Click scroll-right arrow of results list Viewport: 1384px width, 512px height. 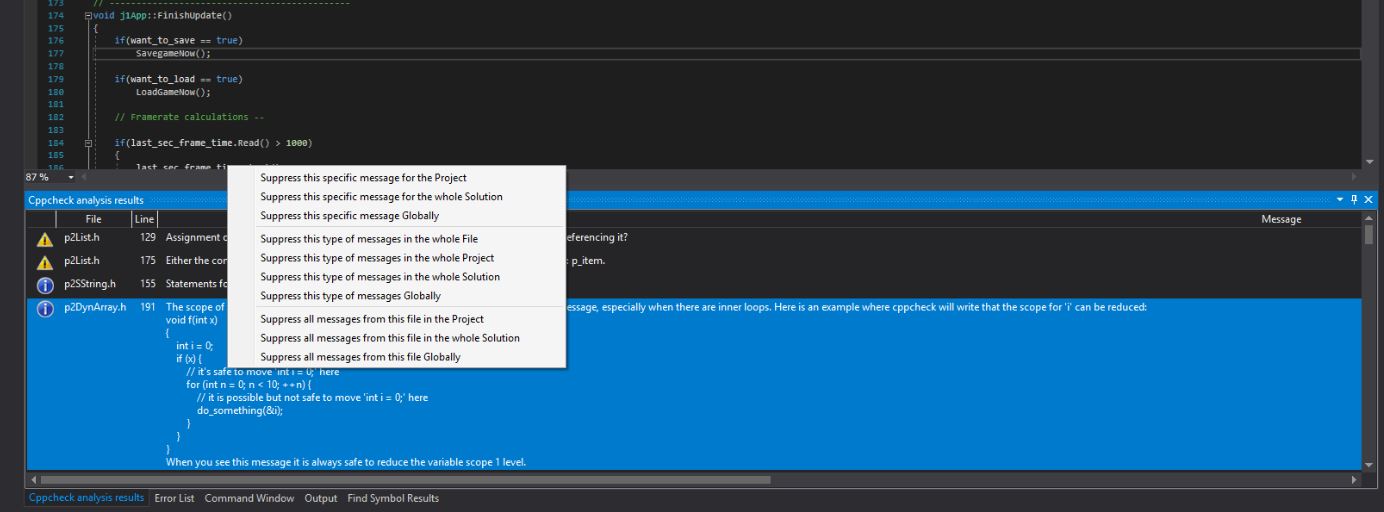[1355, 480]
